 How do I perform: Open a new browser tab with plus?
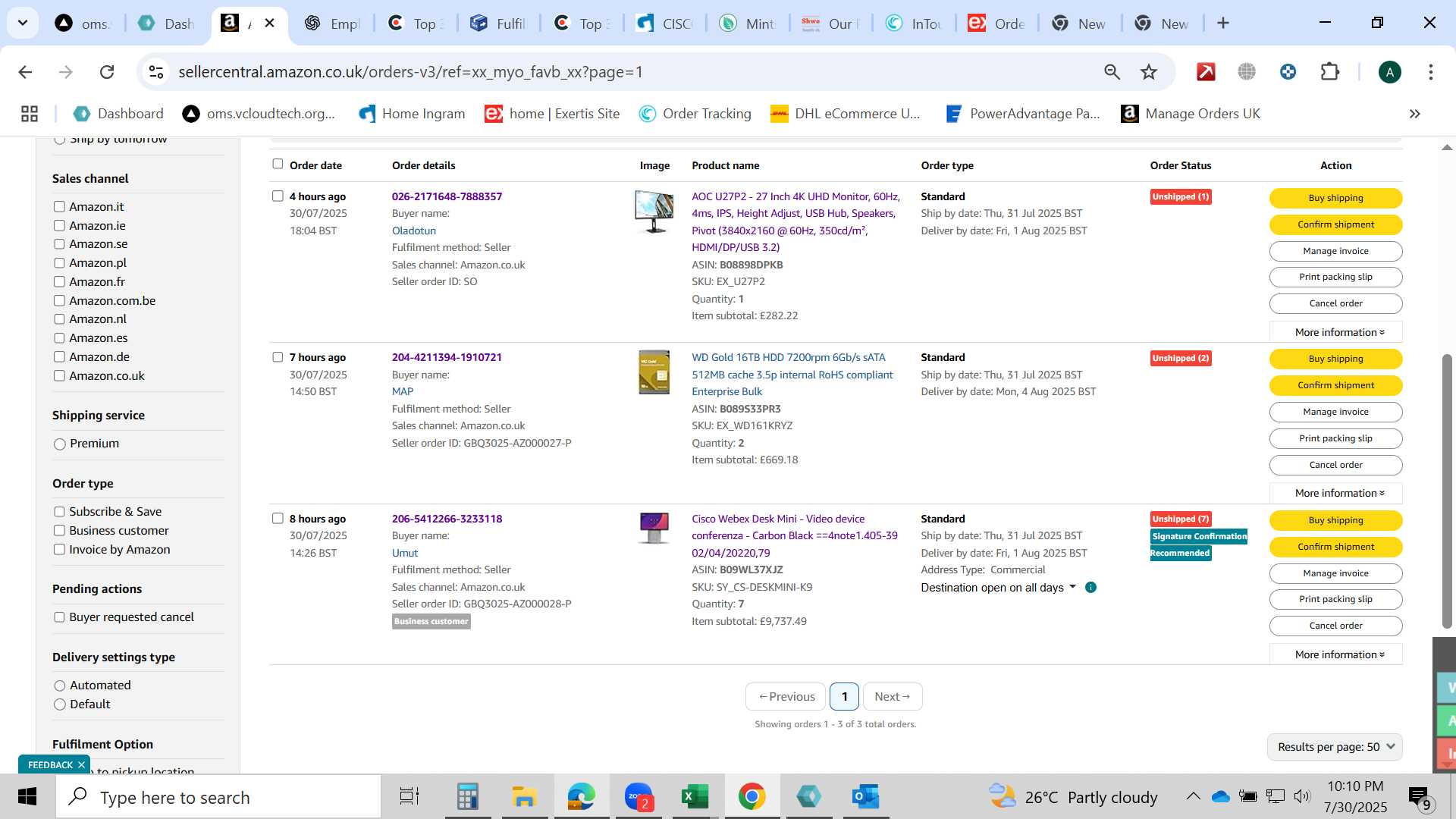click(1223, 24)
